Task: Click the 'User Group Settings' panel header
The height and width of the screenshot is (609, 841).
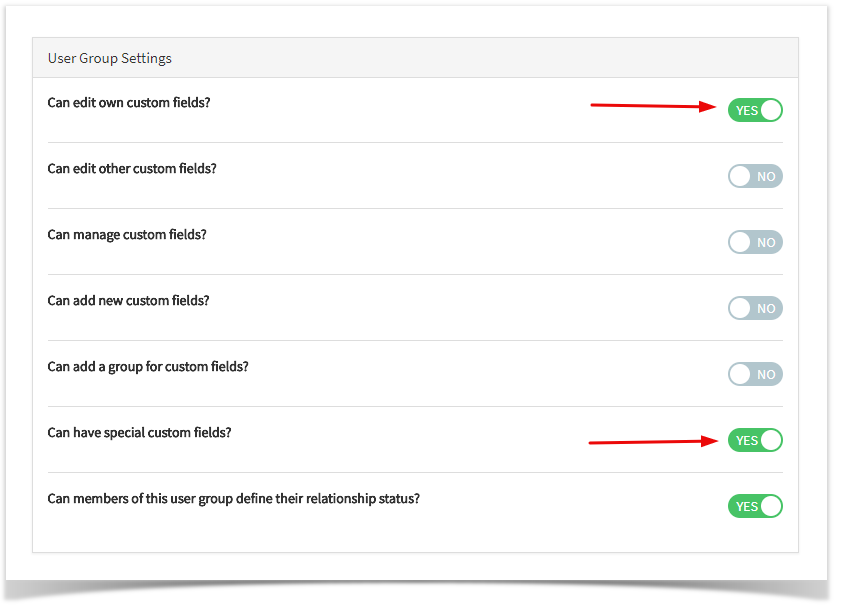Action: 415,58
